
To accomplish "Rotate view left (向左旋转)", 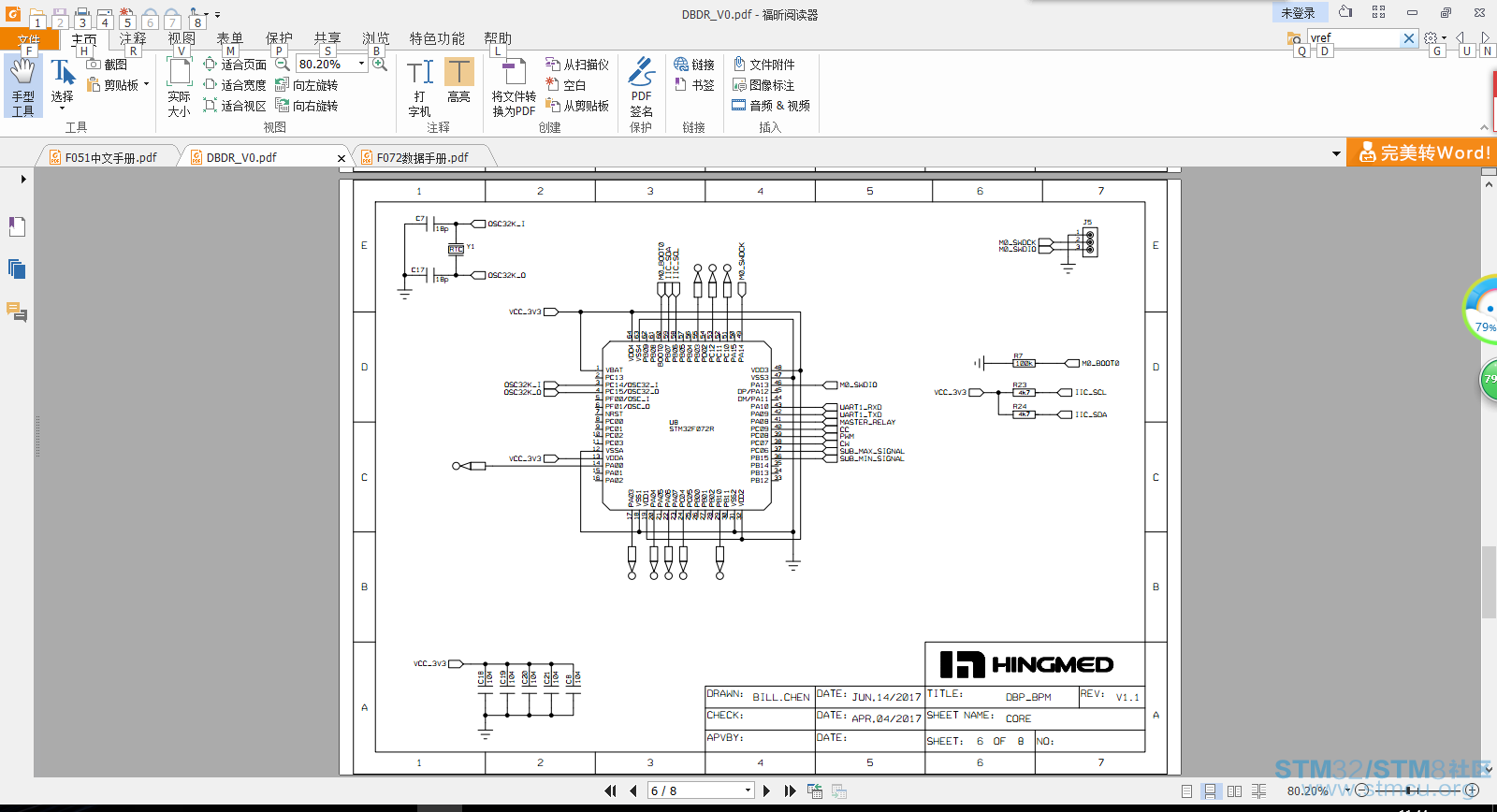I will [x=307, y=85].
